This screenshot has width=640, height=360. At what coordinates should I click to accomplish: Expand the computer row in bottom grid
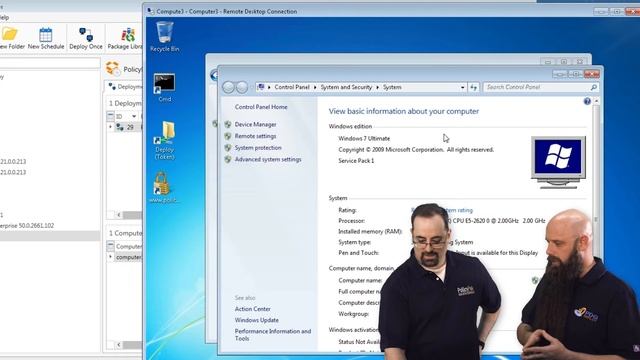tap(110, 257)
